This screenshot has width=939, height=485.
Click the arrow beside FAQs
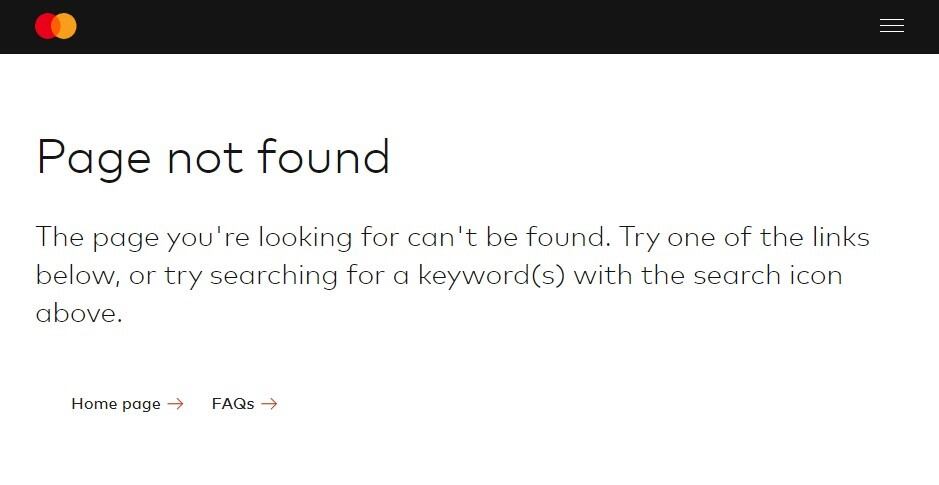click(x=269, y=404)
